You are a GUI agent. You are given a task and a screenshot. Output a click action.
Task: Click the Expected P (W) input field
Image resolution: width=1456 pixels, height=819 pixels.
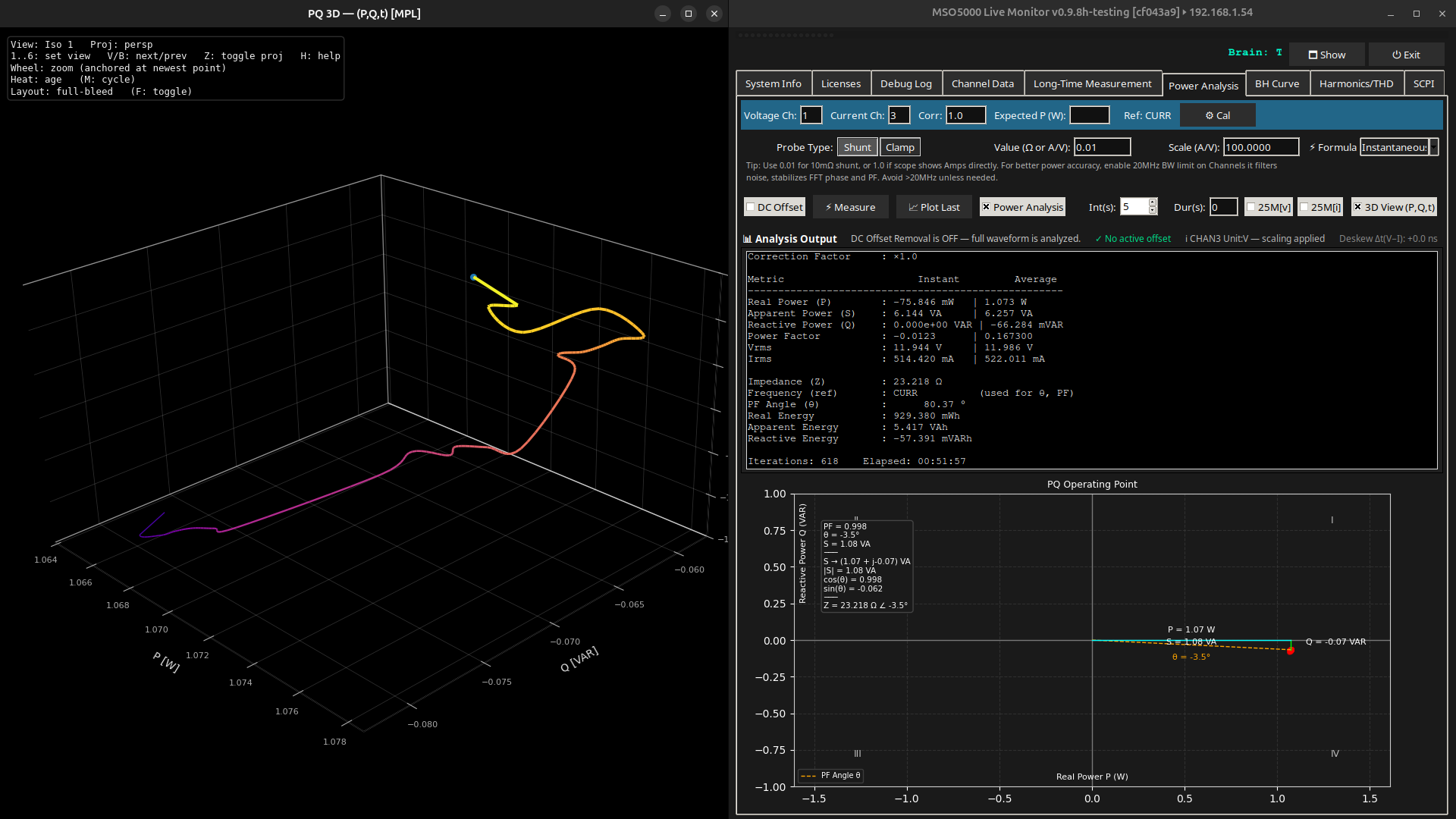tap(1089, 115)
